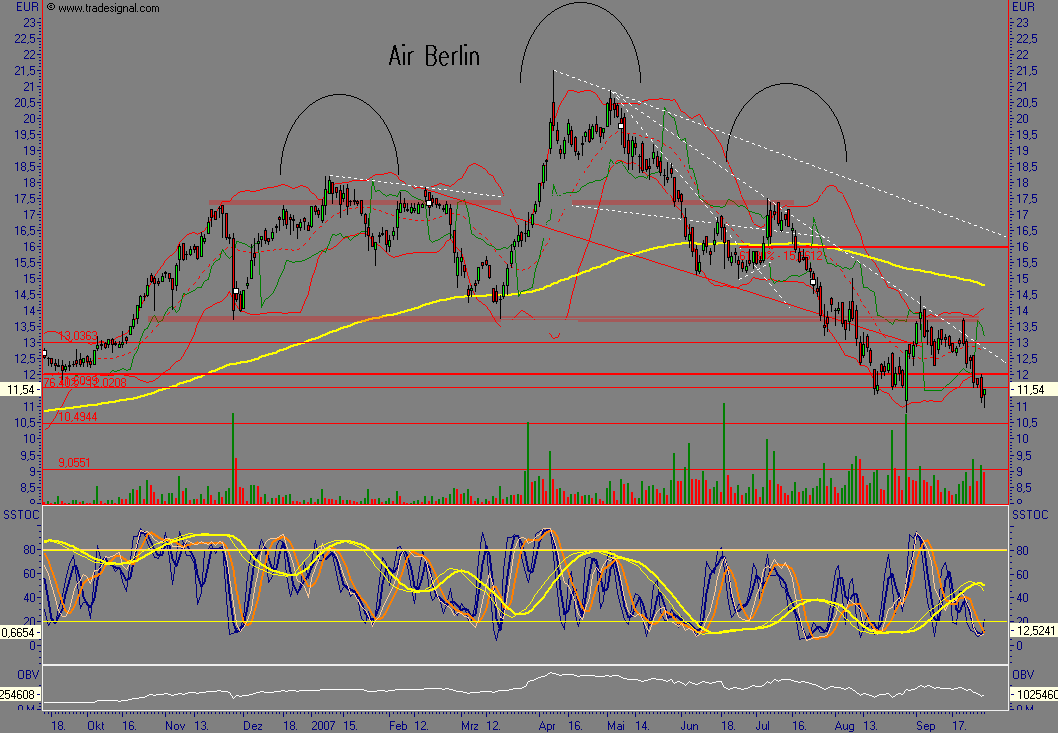
Task: Select the 13,0363 red level label
Action: pyautogui.click(x=79, y=337)
